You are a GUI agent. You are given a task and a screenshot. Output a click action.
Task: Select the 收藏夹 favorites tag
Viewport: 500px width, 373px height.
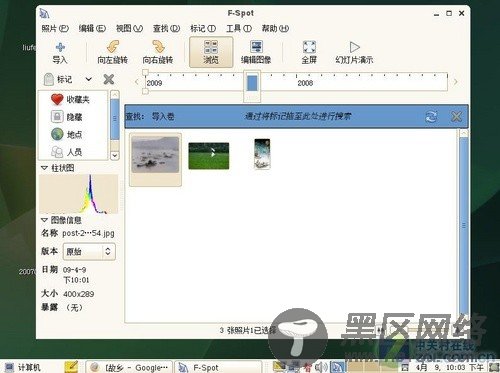70,99
